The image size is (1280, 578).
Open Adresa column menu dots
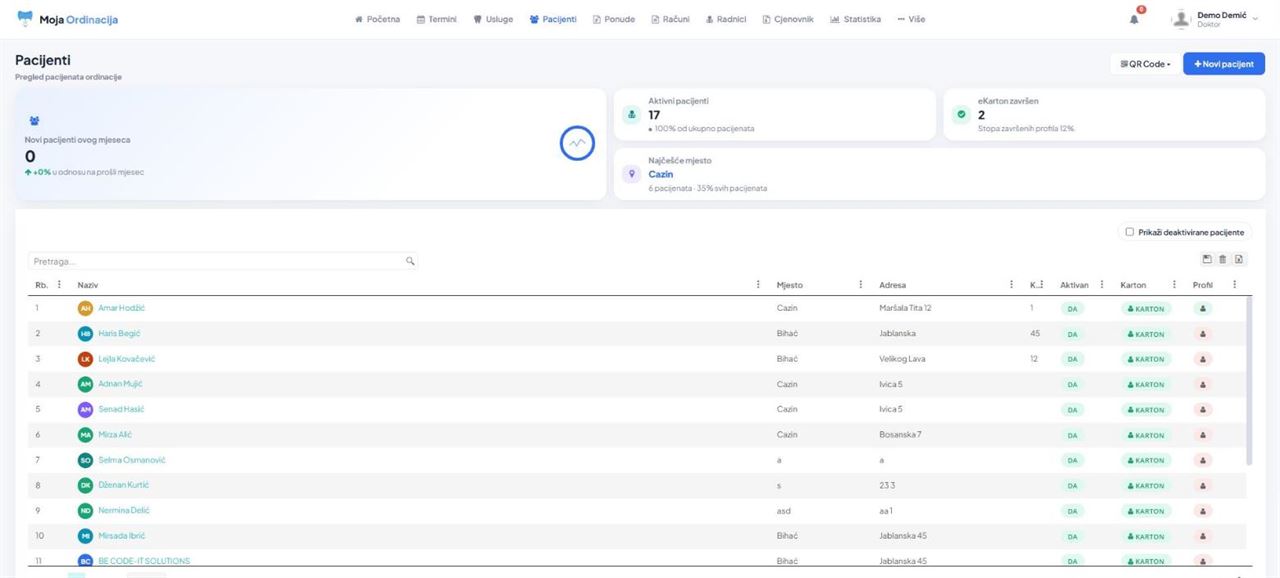tap(1012, 285)
